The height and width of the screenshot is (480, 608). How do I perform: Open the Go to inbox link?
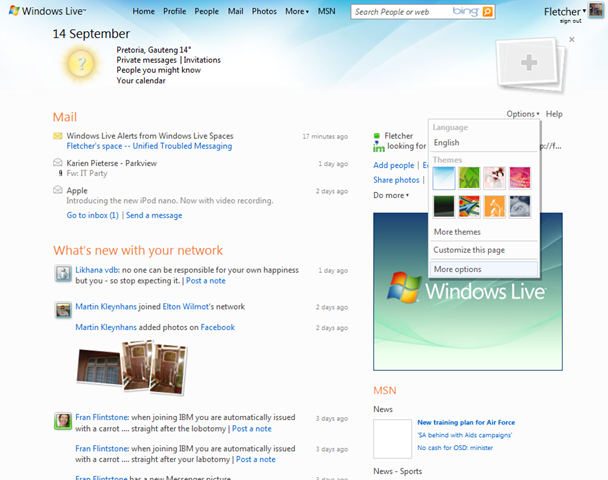92,215
